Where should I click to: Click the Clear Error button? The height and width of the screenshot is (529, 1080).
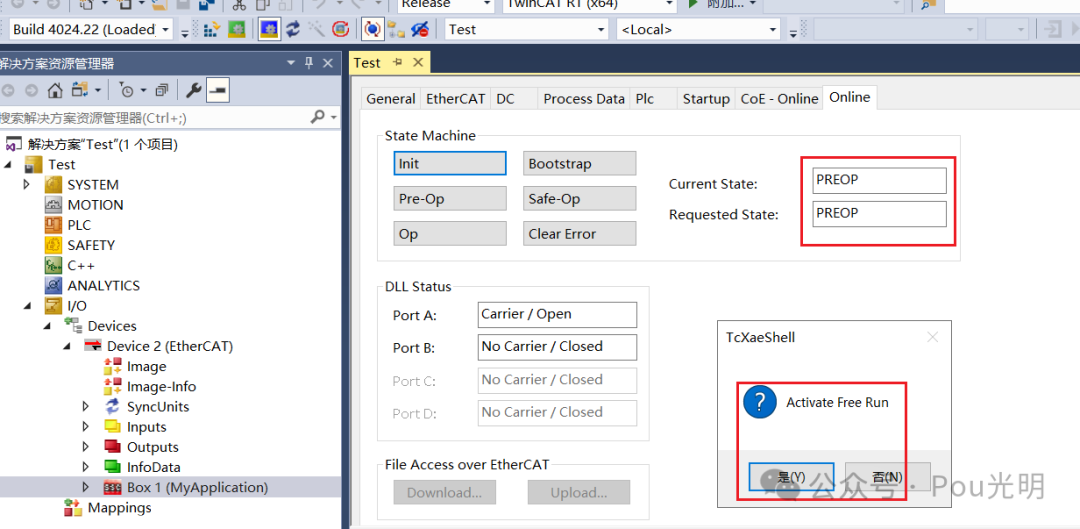tap(579, 234)
